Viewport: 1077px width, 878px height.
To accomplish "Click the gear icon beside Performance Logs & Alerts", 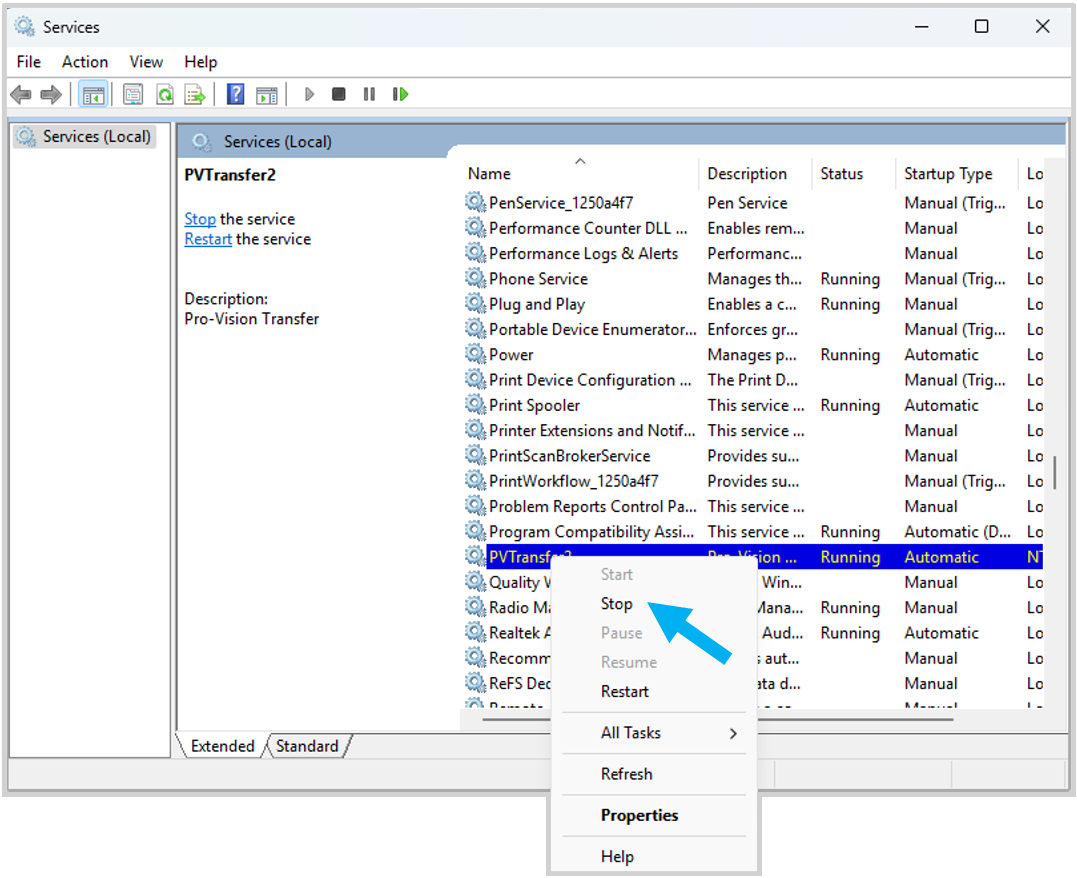I will pyautogui.click(x=475, y=253).
